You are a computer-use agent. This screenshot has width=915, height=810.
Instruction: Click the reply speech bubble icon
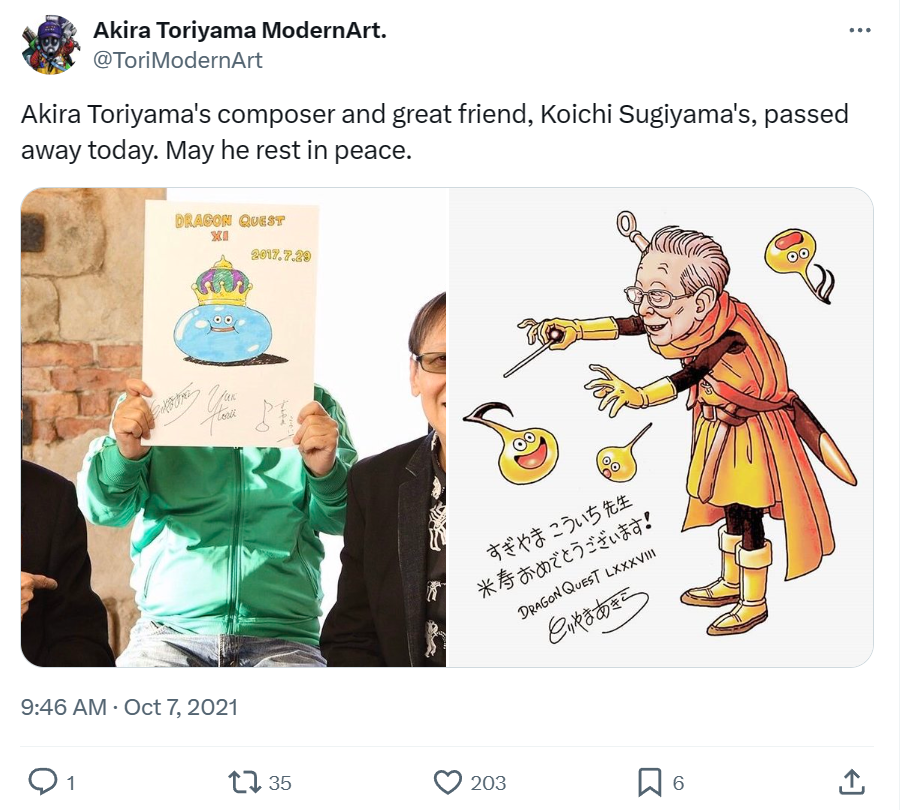pyautogui.click(x=43, y=782)
